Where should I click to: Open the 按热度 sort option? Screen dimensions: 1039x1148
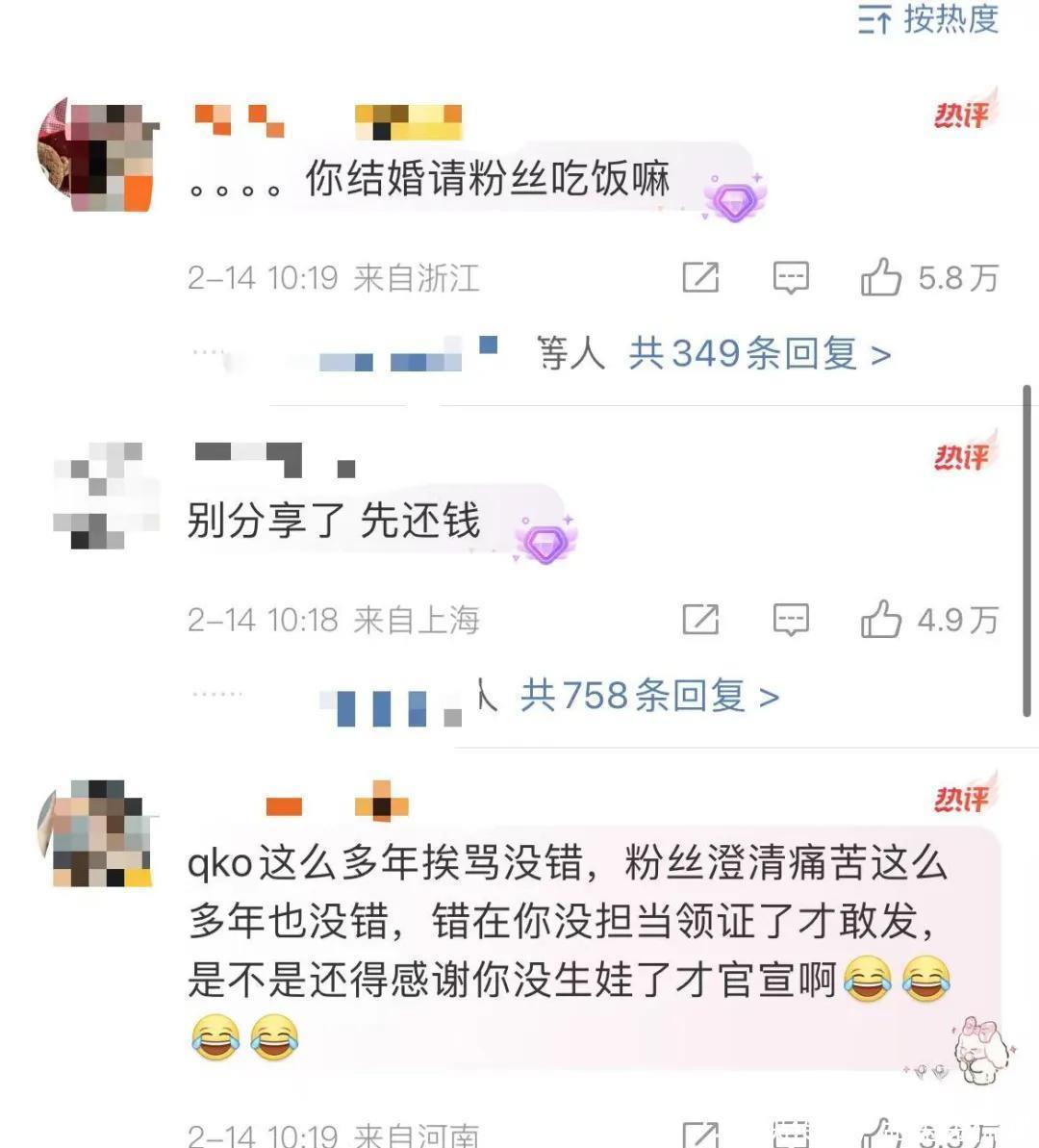coord(928,19)
